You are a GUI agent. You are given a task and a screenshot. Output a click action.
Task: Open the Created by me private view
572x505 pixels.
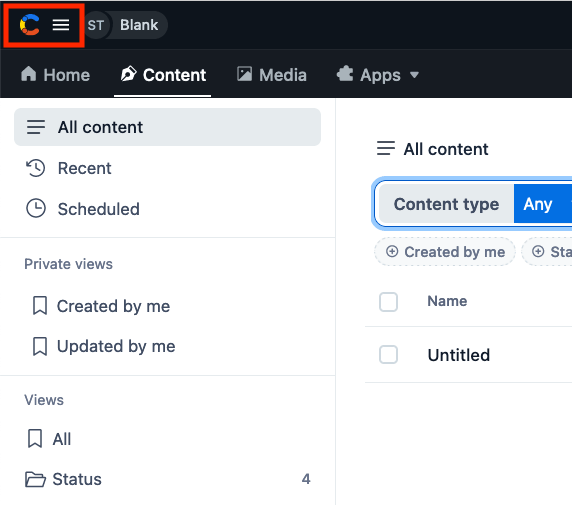113,306
